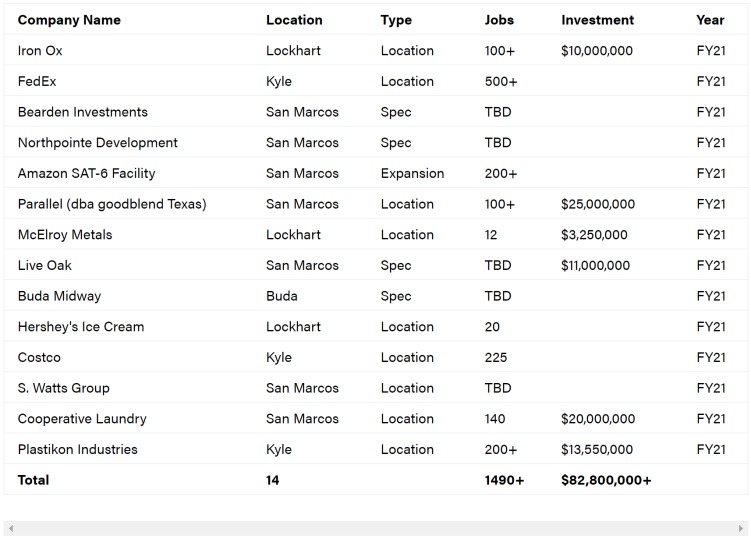Select the 'Year' column header

pyautogui.click(x=710, y=20)
